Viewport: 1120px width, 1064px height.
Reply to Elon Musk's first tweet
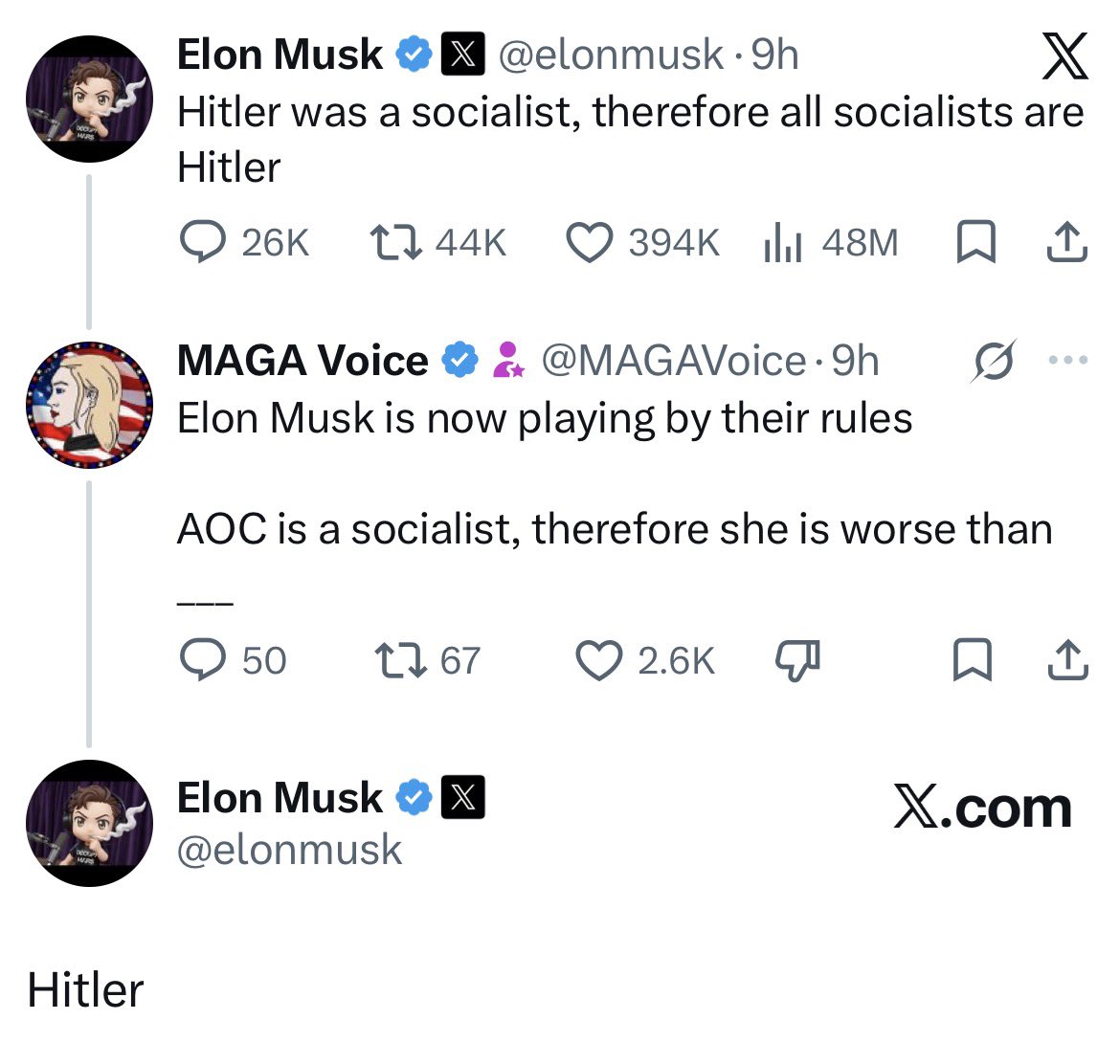[203, 242]
